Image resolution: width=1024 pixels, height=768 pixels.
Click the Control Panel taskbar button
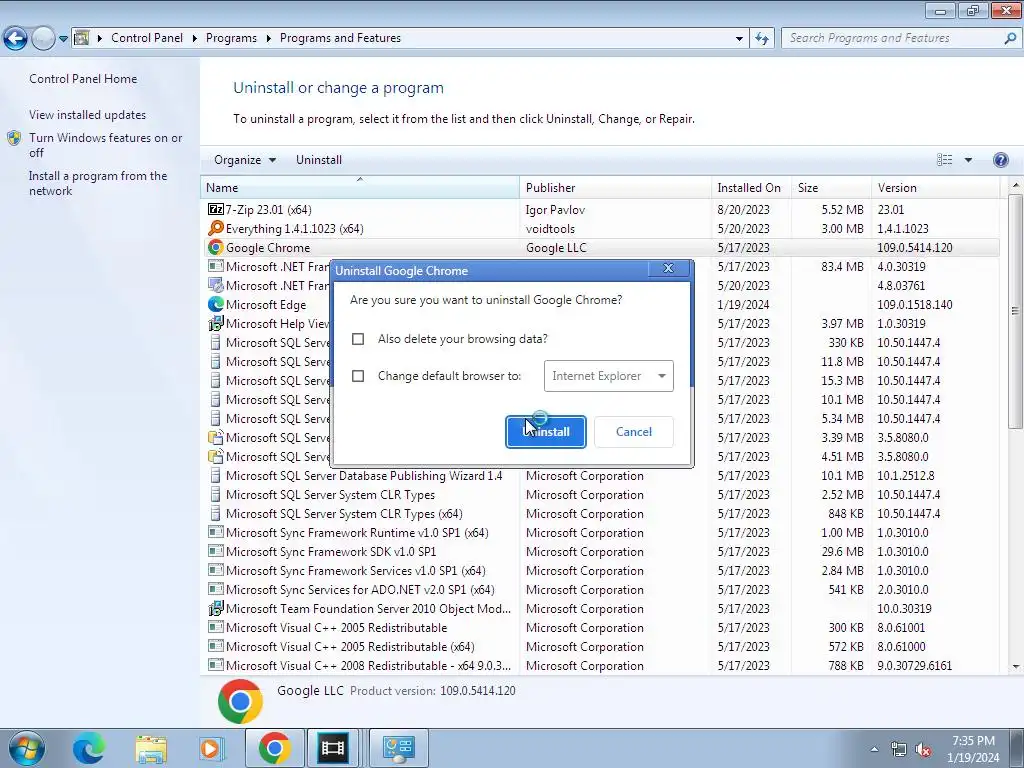click(399, 748)
